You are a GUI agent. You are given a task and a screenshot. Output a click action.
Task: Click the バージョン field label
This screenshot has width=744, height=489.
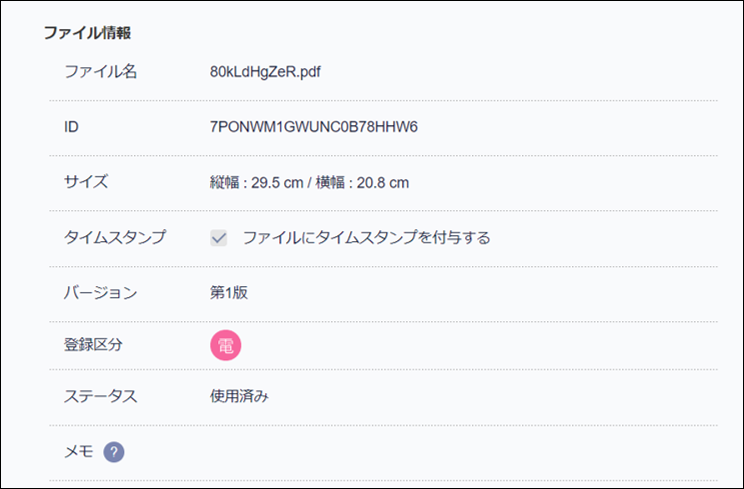click(100, 293)
